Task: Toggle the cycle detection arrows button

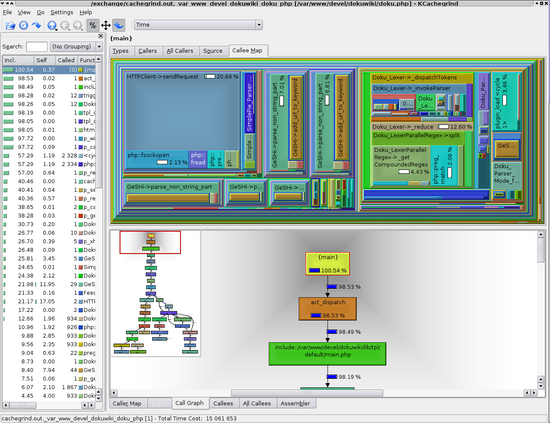Action: tap(106, 25)
